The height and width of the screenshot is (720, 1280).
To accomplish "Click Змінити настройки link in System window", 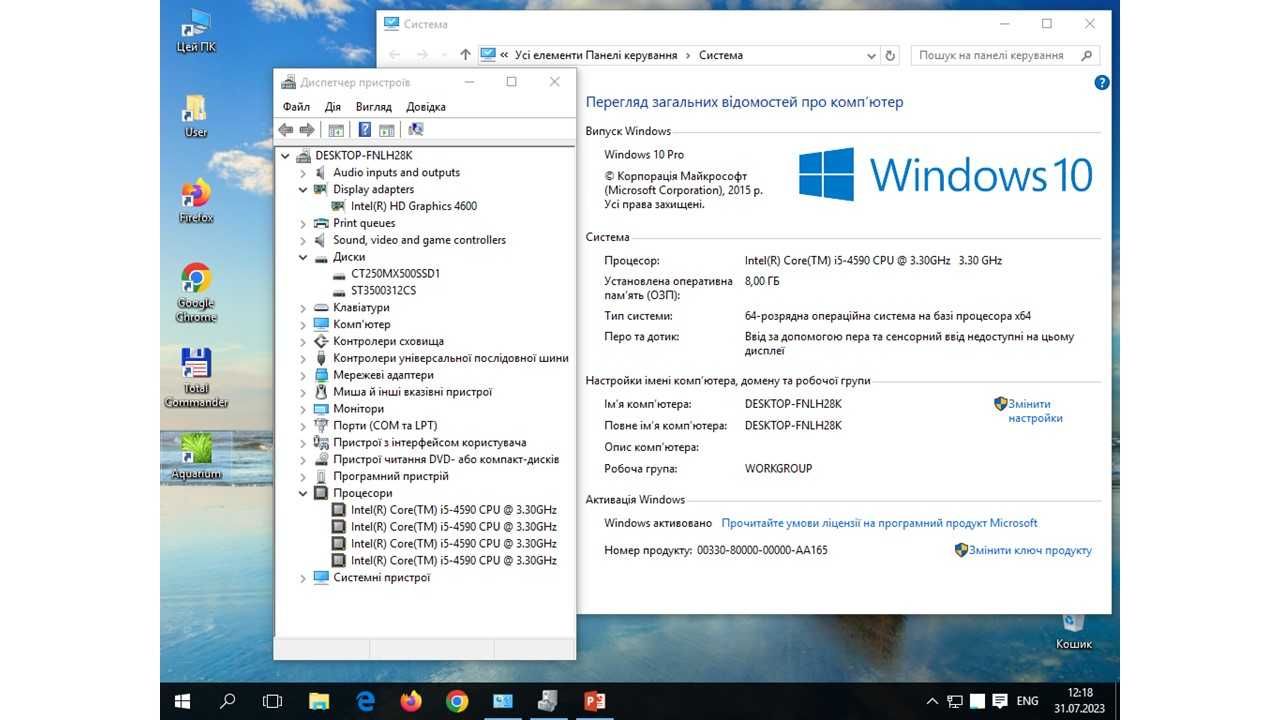I will click(1035, 411).
